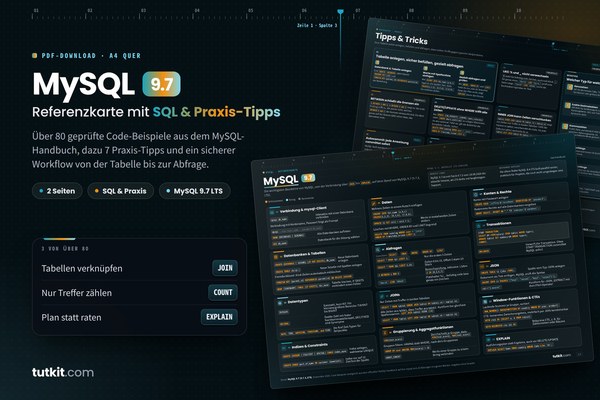600x400 pixels.
Task: Click the 9.7 version badge beside the large MySQL title
Action: pos(161,84)
